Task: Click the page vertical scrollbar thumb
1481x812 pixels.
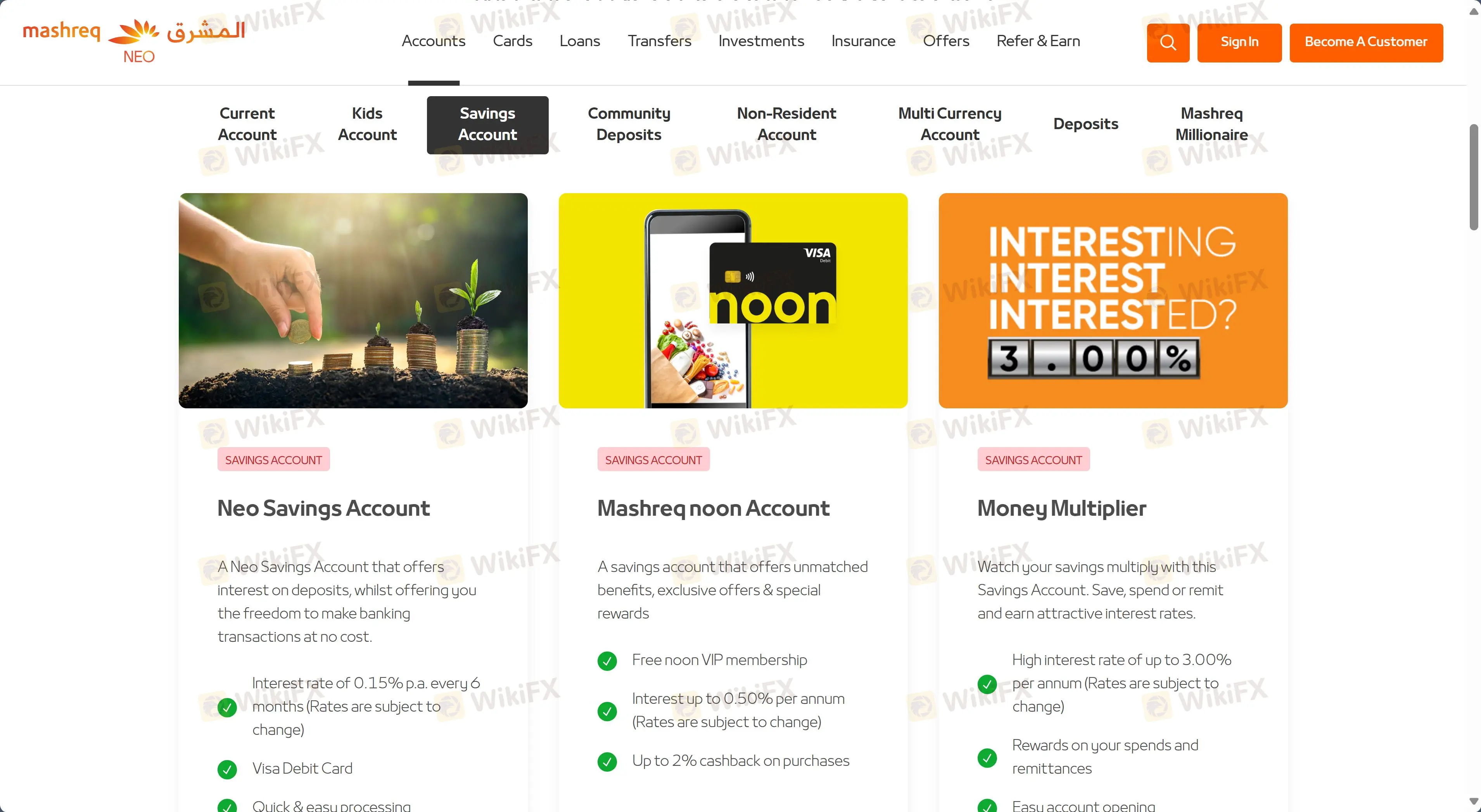Action: pyautogui.click(x=1474, y=177)
